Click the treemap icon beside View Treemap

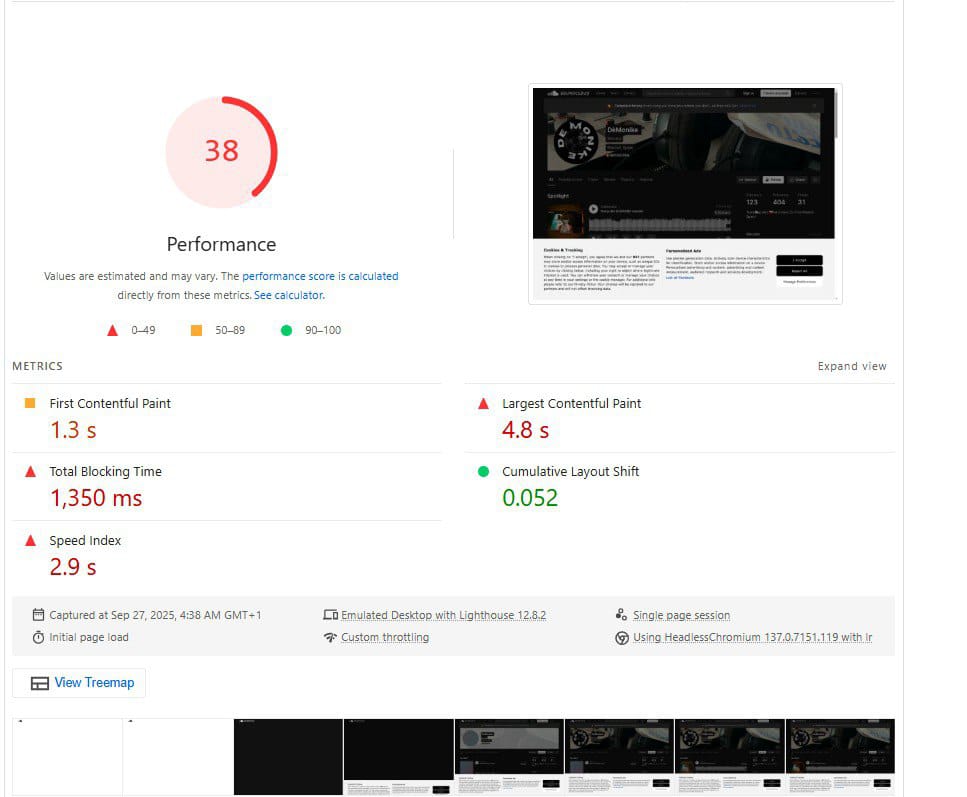[39, 683]
